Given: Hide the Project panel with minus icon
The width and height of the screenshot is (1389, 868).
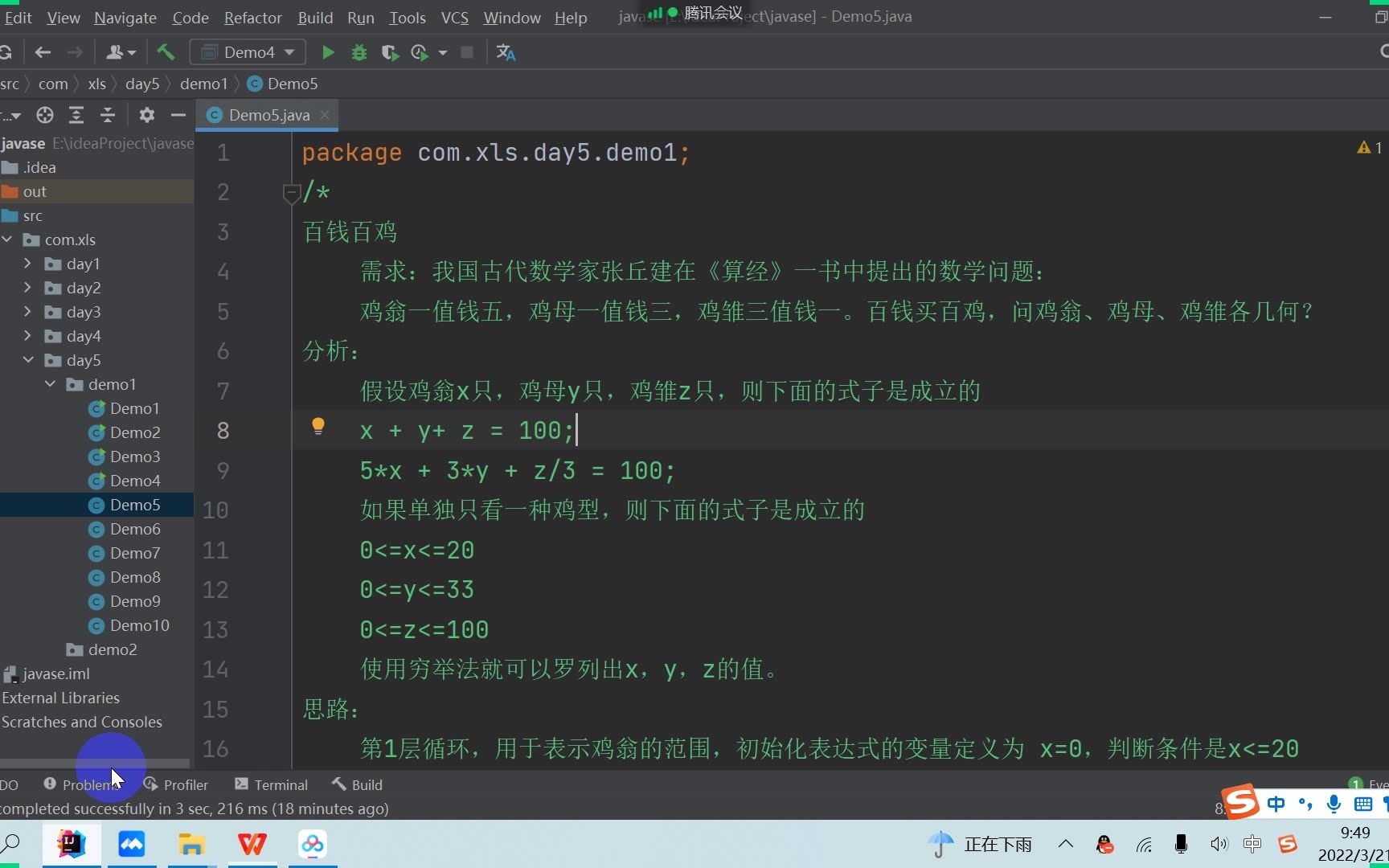Looking at the screenshot, I should [178, 115].
